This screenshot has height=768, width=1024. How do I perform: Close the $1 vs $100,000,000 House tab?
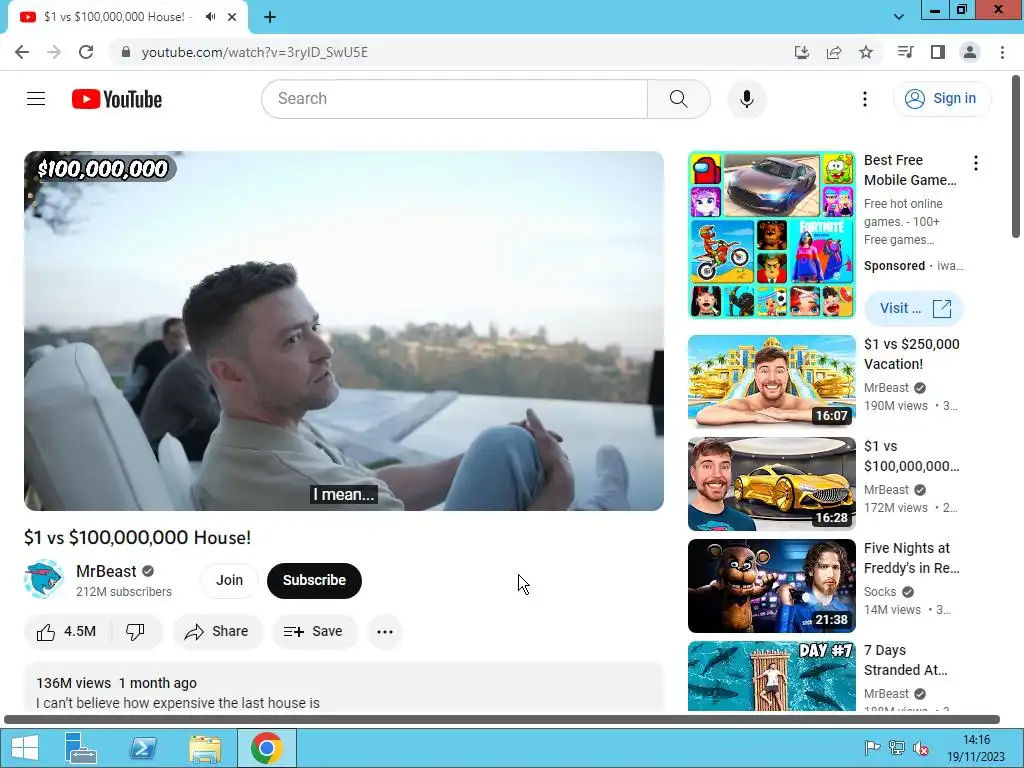click(x=232, y=17)
